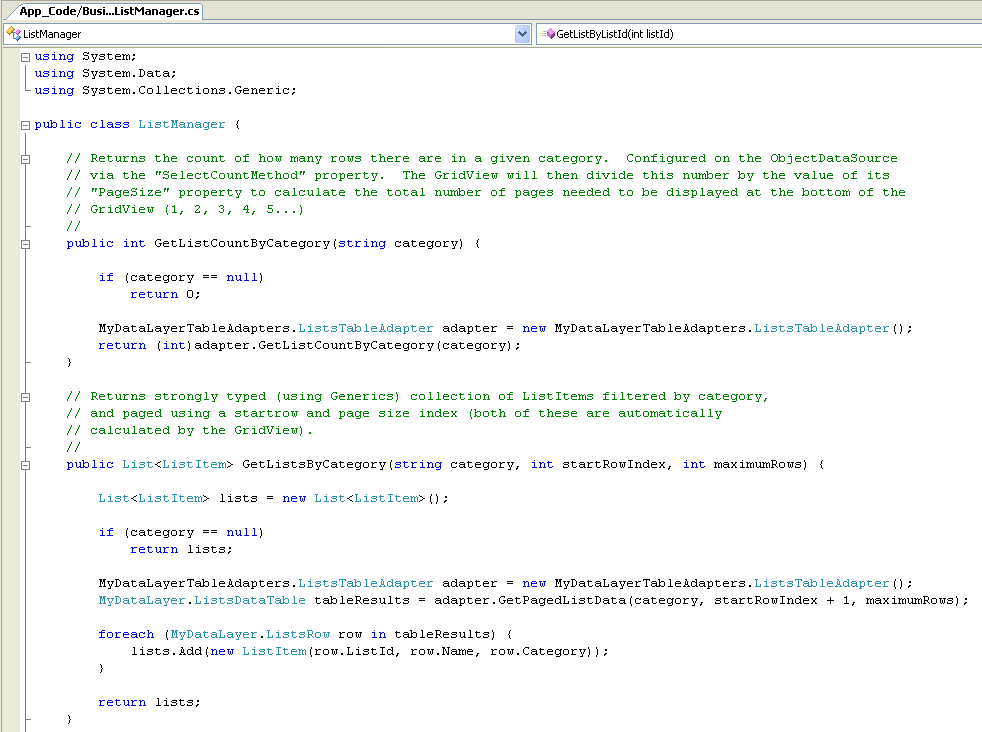Click "startRowIndex + 1" argument
Viewport: 982px width, 732px height.
click(782, 601)
